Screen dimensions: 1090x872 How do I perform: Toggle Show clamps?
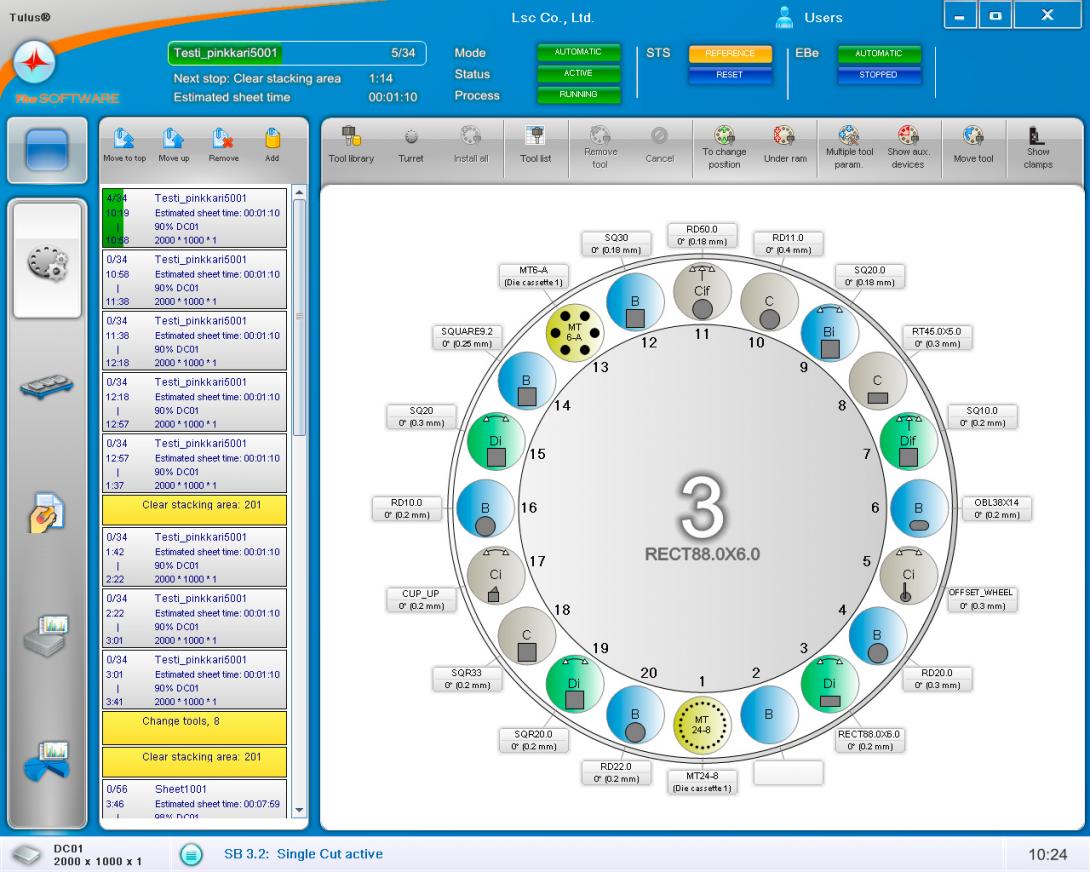pos(1038,144)
